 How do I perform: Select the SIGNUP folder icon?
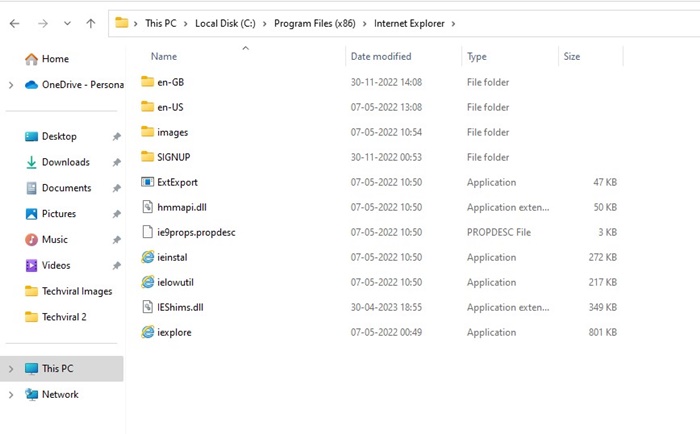(147, 157)
